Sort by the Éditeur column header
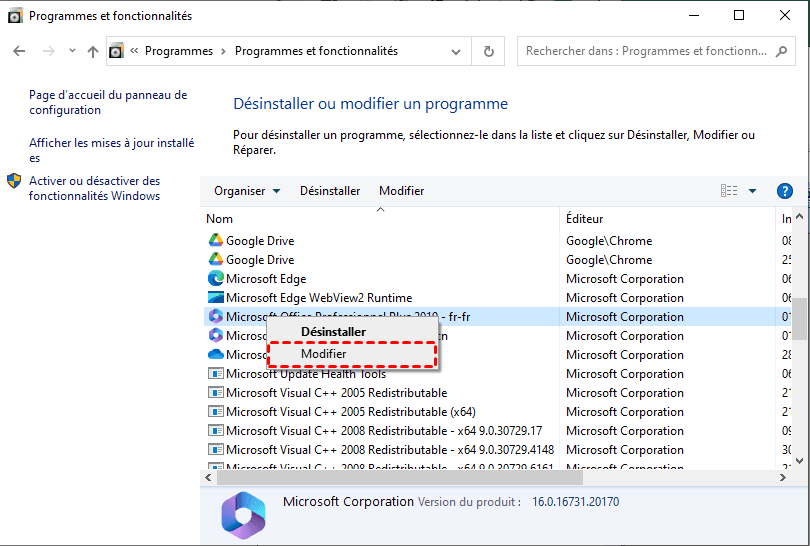The width and height of the screenshot is (810, 546). pos(584,219)
